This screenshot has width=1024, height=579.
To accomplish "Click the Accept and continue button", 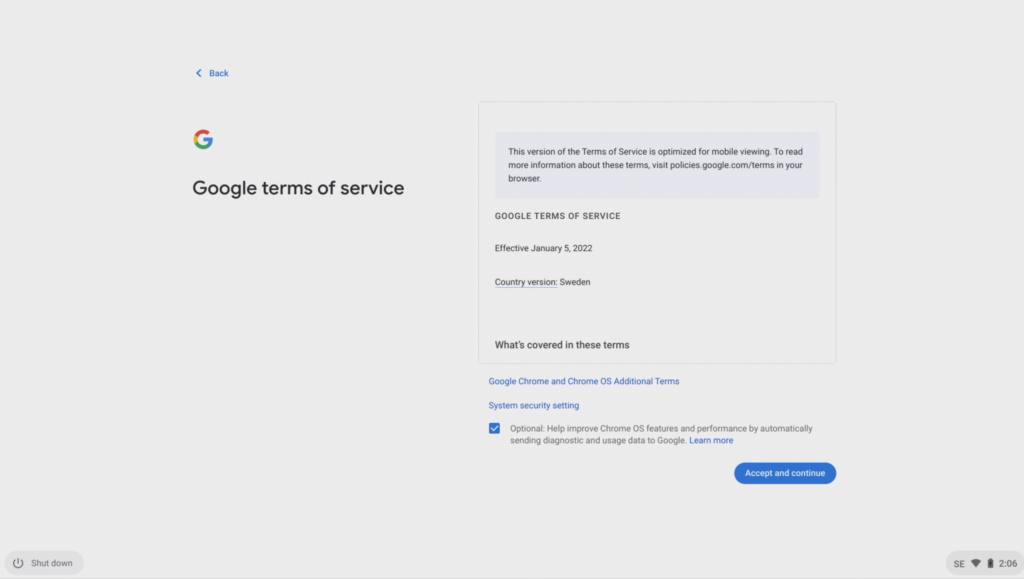I will [785, 473].
